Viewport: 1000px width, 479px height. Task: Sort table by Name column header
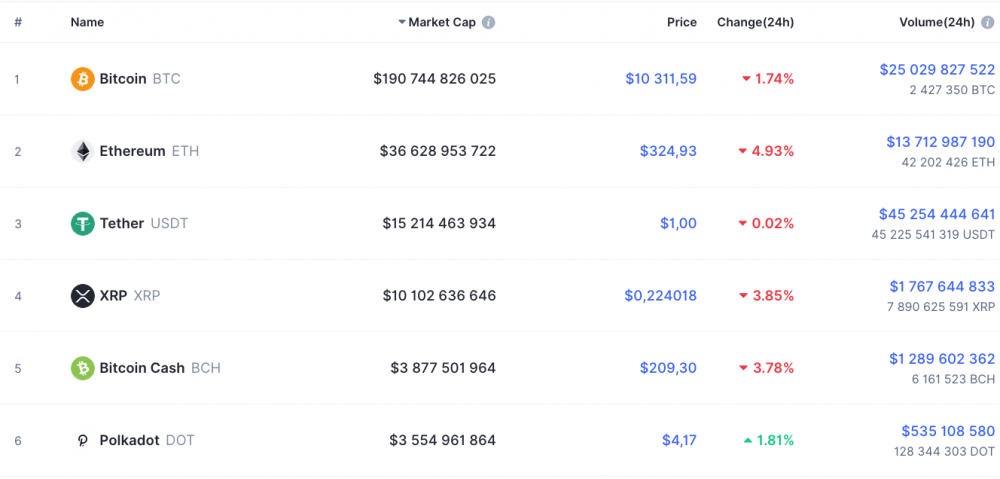[x=87, y=22]
